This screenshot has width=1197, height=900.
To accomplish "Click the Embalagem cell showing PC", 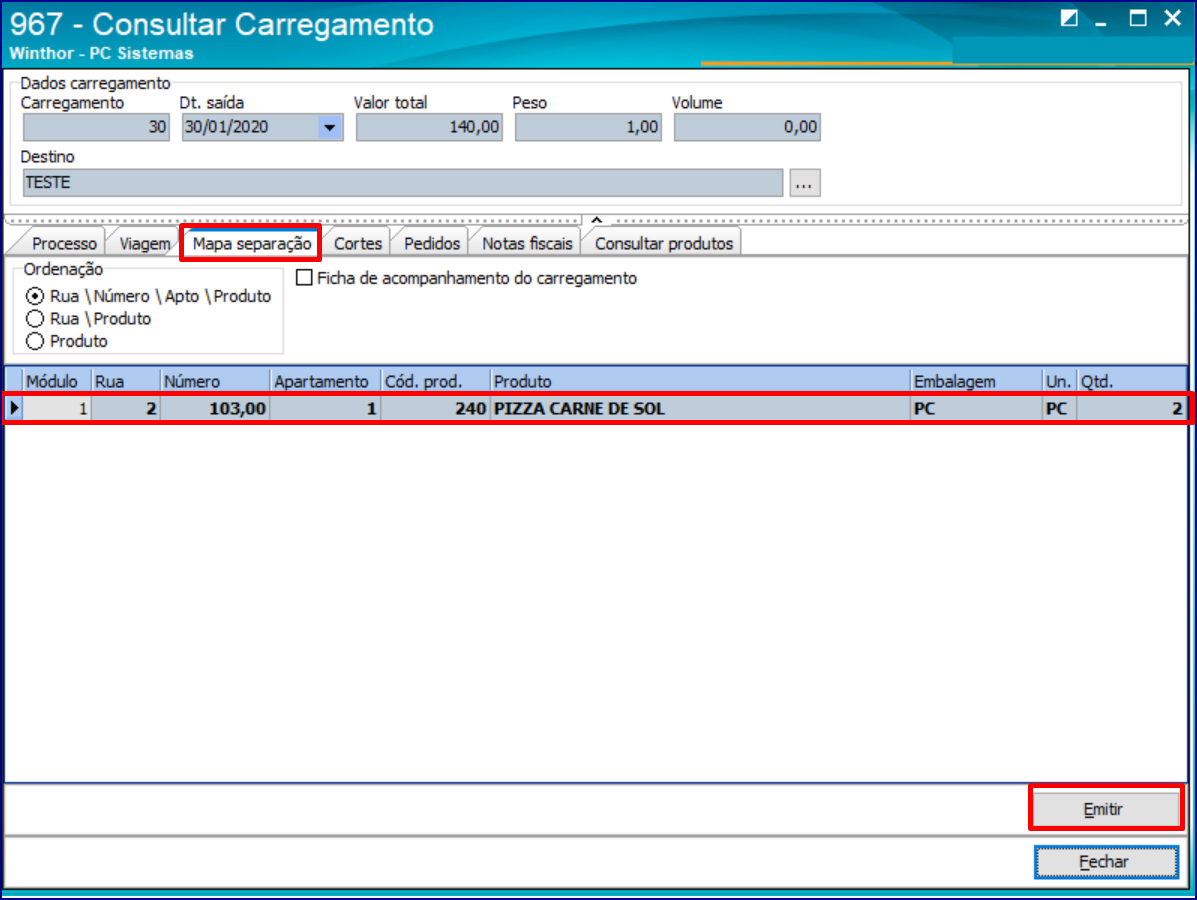I will pos(976,408).
